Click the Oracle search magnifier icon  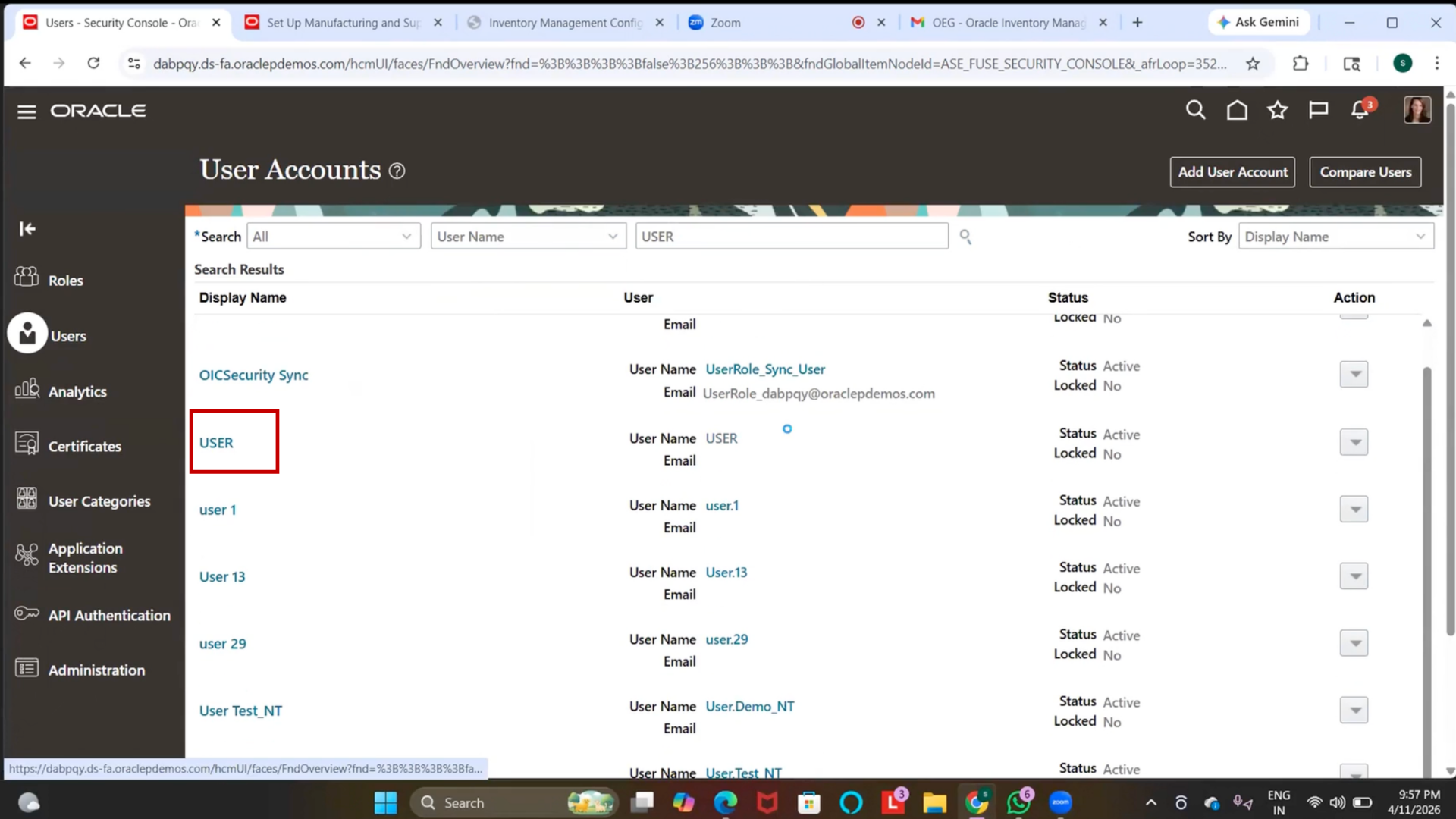click(x=1195, y=111)
